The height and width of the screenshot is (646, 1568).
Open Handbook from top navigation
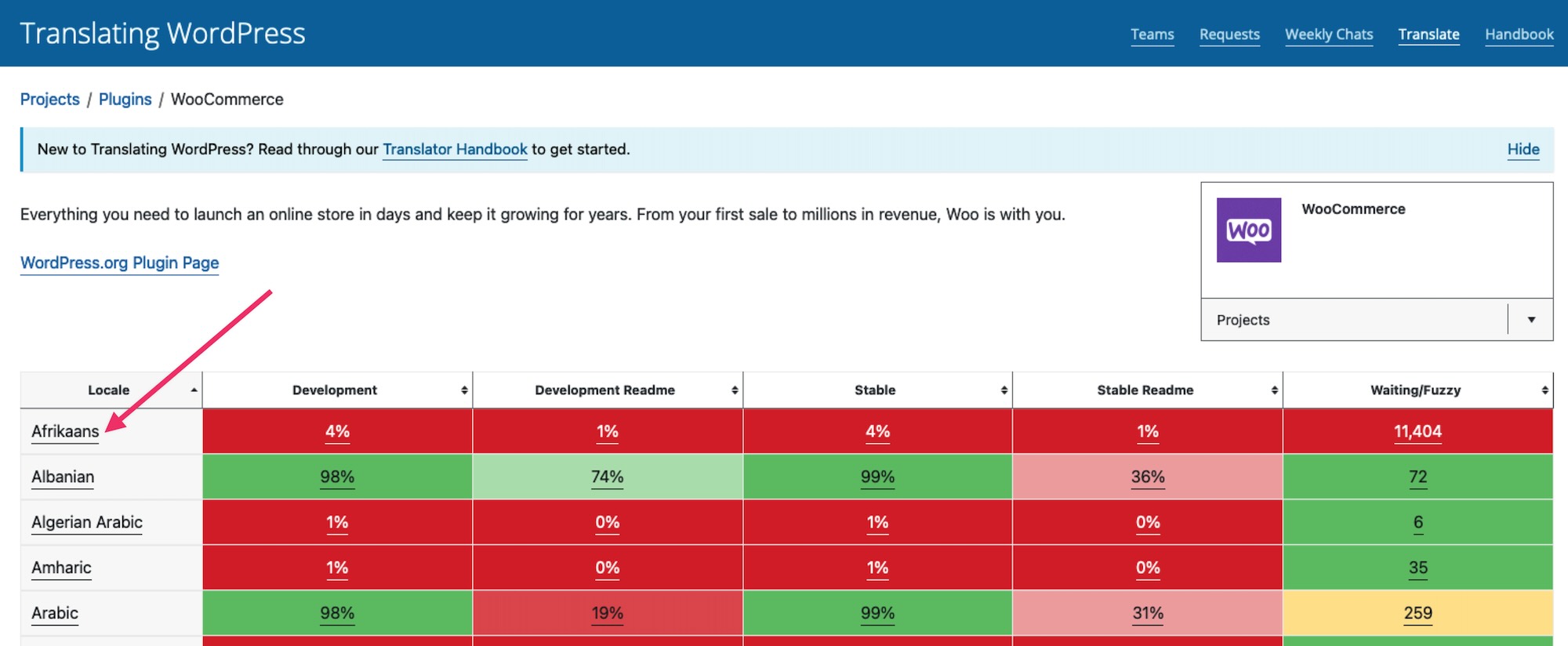point(1519,34)
